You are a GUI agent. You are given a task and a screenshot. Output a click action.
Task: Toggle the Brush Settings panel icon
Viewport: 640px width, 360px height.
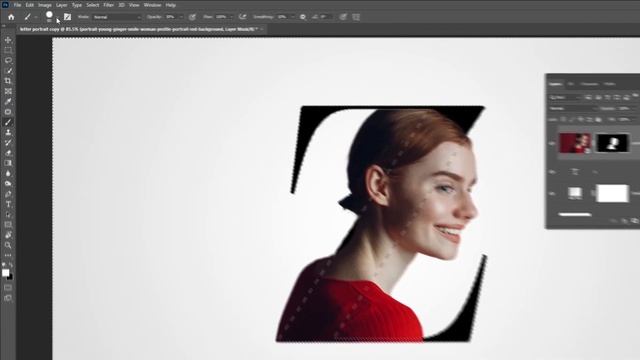[67, 17]
